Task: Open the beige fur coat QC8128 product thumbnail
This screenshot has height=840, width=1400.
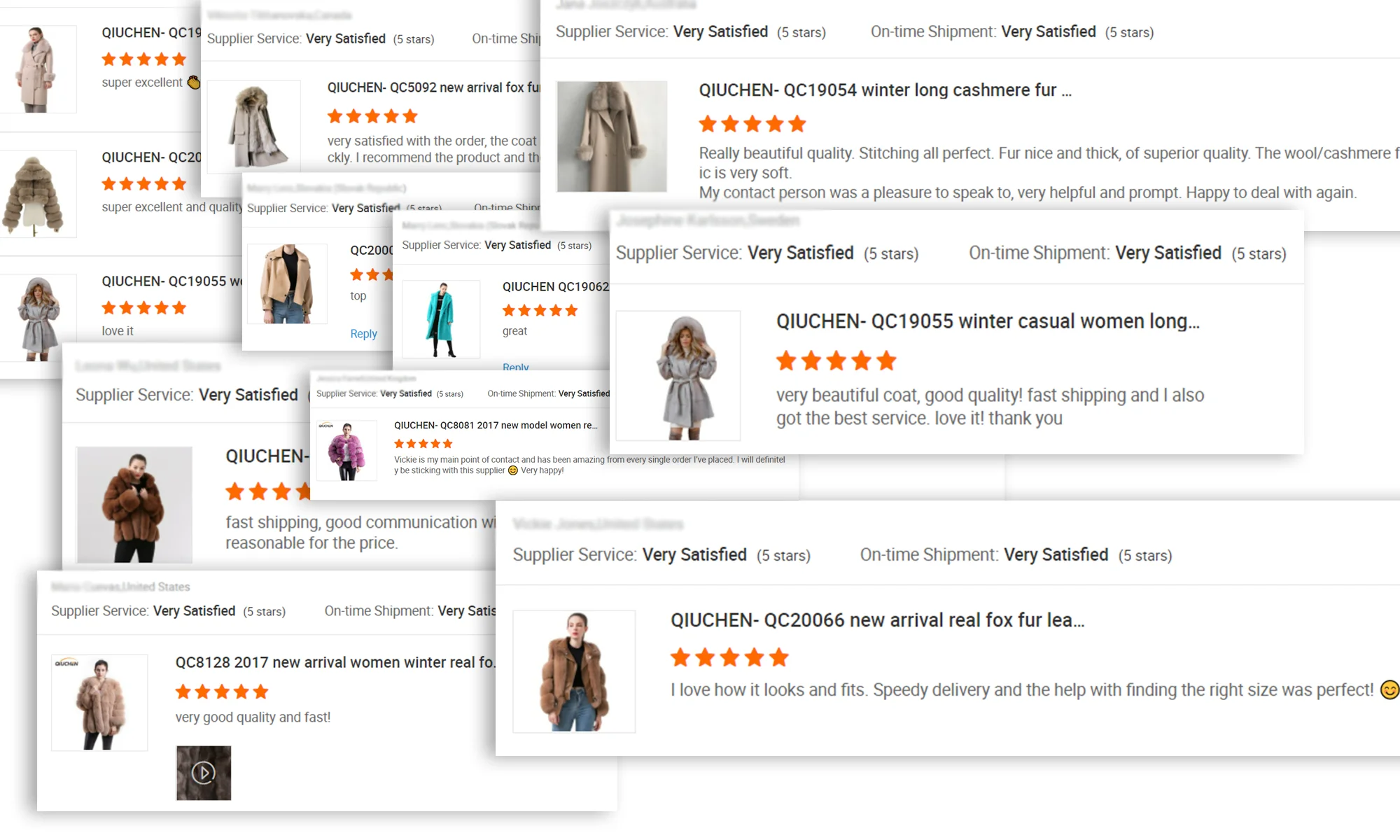Action: pos(99,703)
